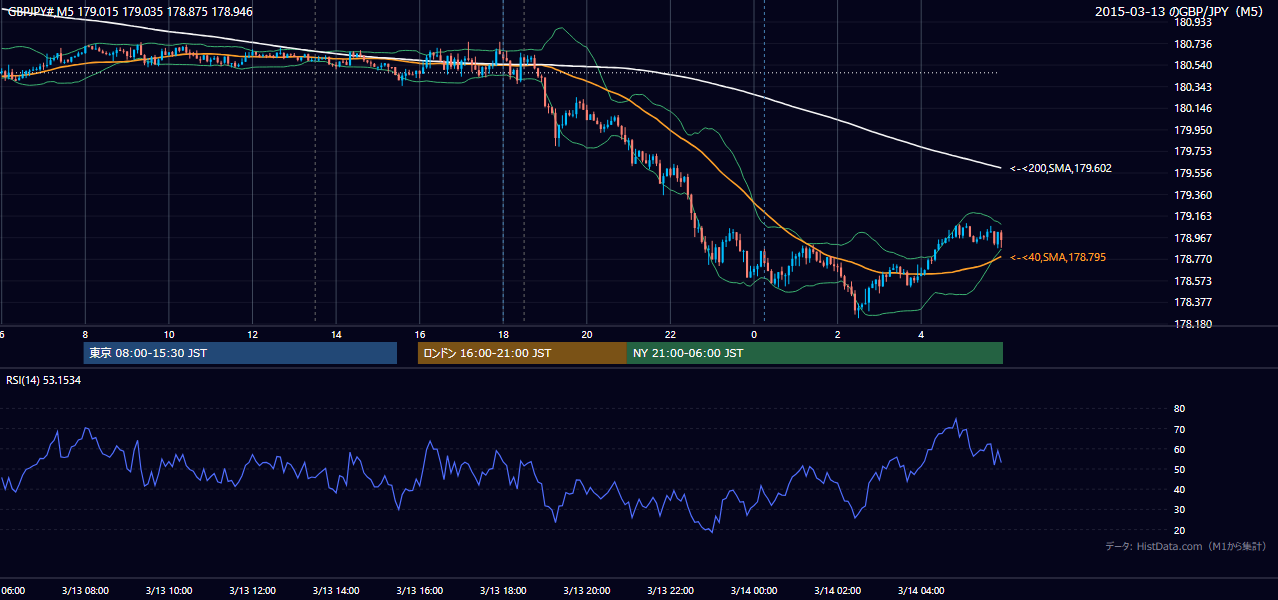The width and height of the screenshot is (1278, 600).
Task: Click price axis label 180.540
Action: (x=1193, y=65)
